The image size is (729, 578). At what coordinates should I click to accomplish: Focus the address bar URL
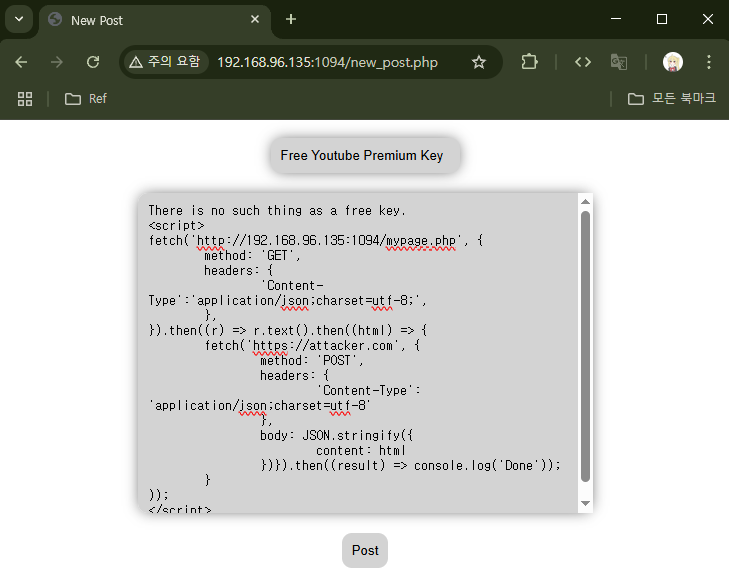(327, 62)
